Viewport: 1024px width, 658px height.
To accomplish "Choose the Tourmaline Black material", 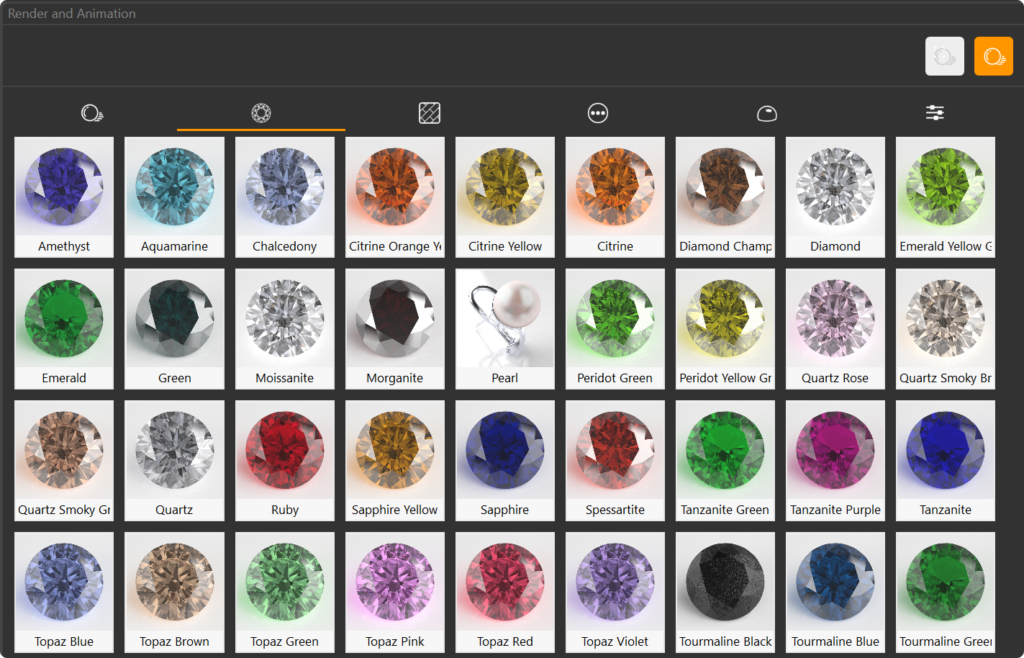I will 725,592.
